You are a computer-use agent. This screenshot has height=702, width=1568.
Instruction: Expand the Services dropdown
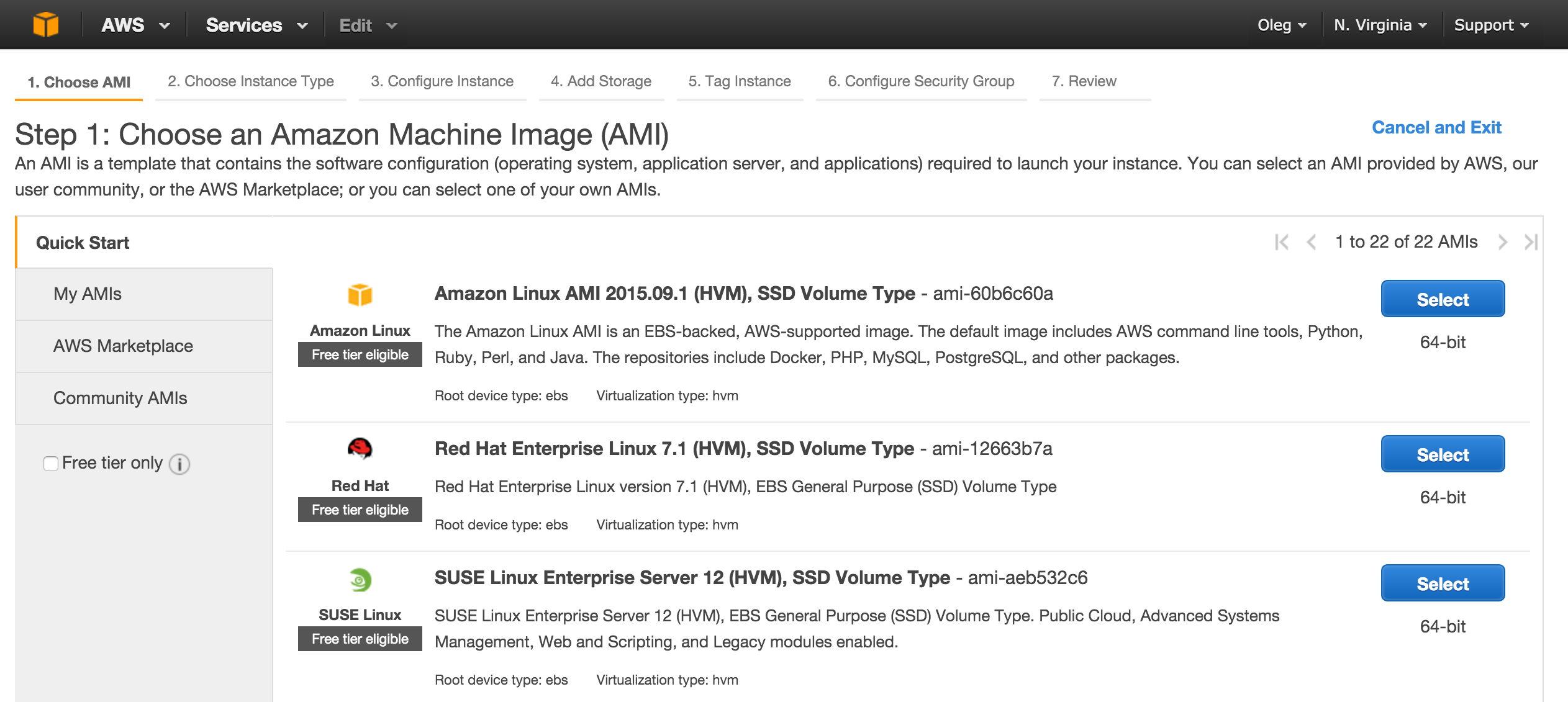pyautogui.click(x=256, y=25)
